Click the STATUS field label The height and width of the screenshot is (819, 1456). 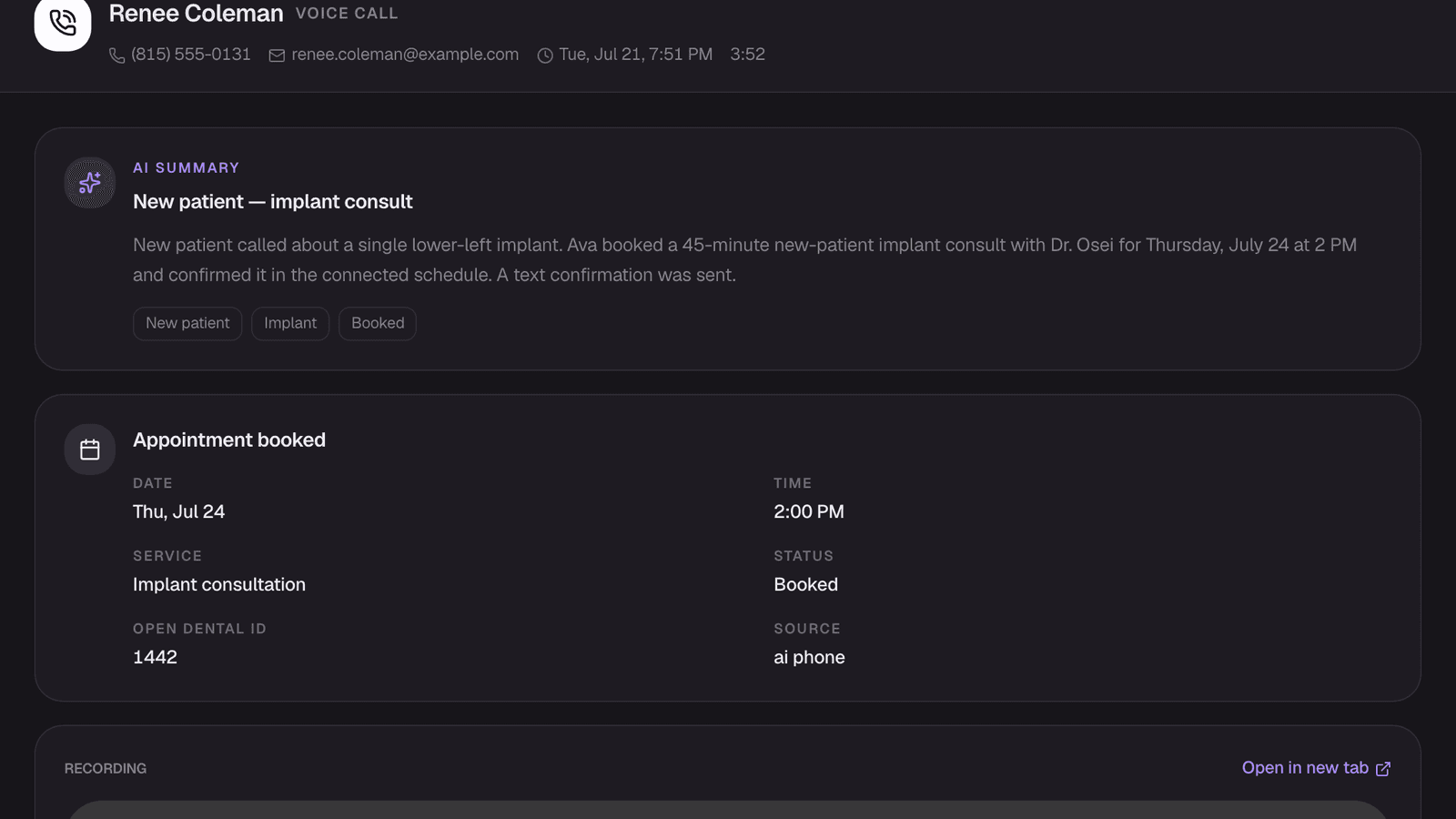tap(804, 556)
